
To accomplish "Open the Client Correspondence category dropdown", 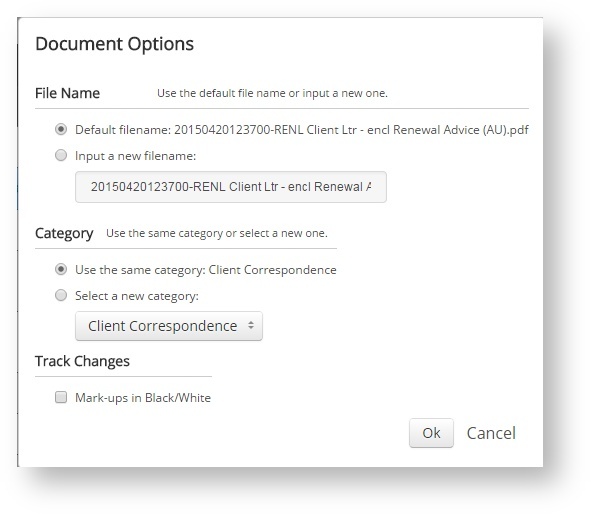I will [169, 326].
